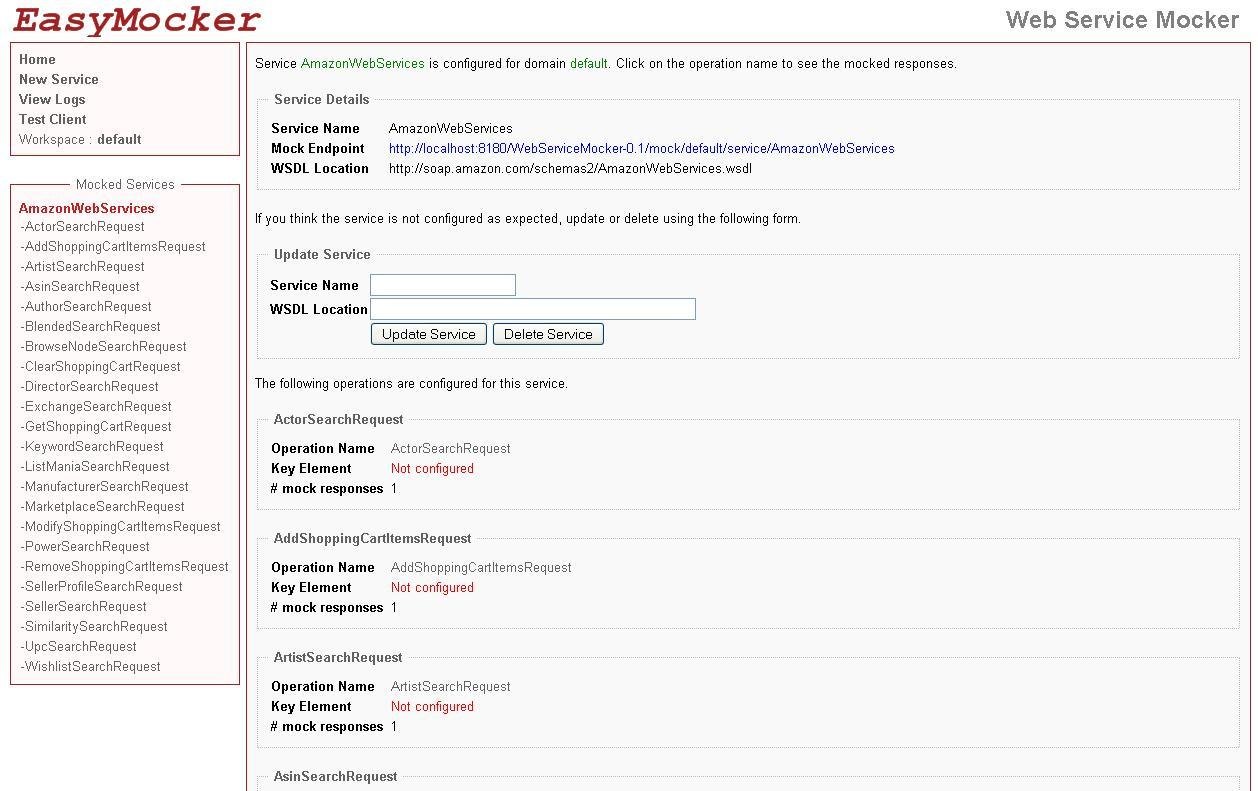The image size is (1258, 791).
Task: Click the Workspace: default label
Action: (x=79, y=139)
